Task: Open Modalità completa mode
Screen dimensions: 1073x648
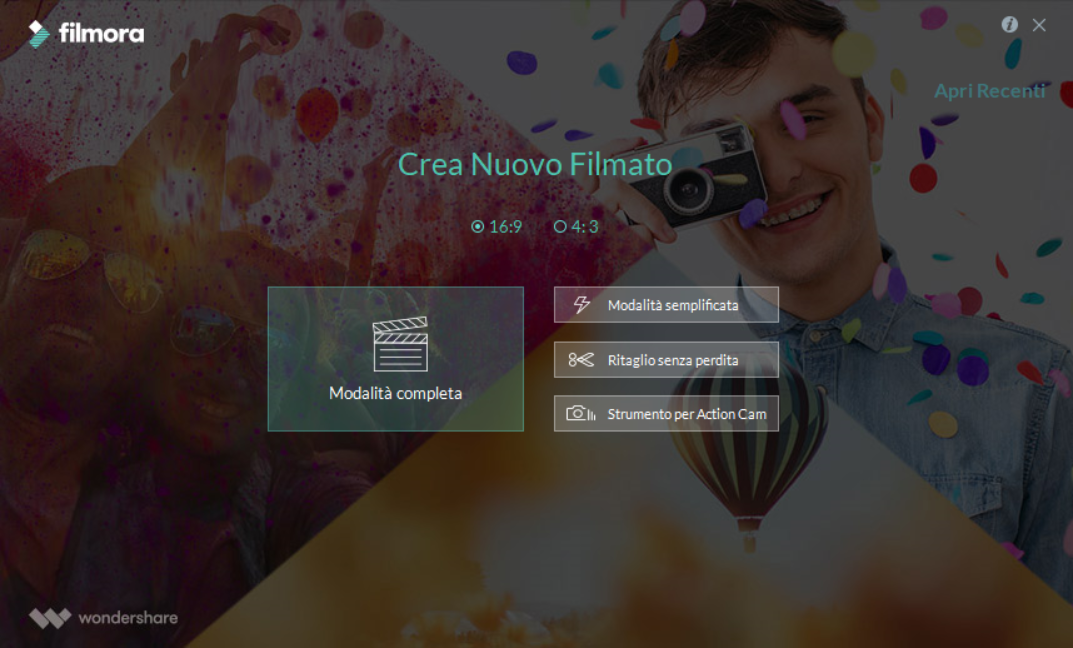Action: click(x=396, y=359)
